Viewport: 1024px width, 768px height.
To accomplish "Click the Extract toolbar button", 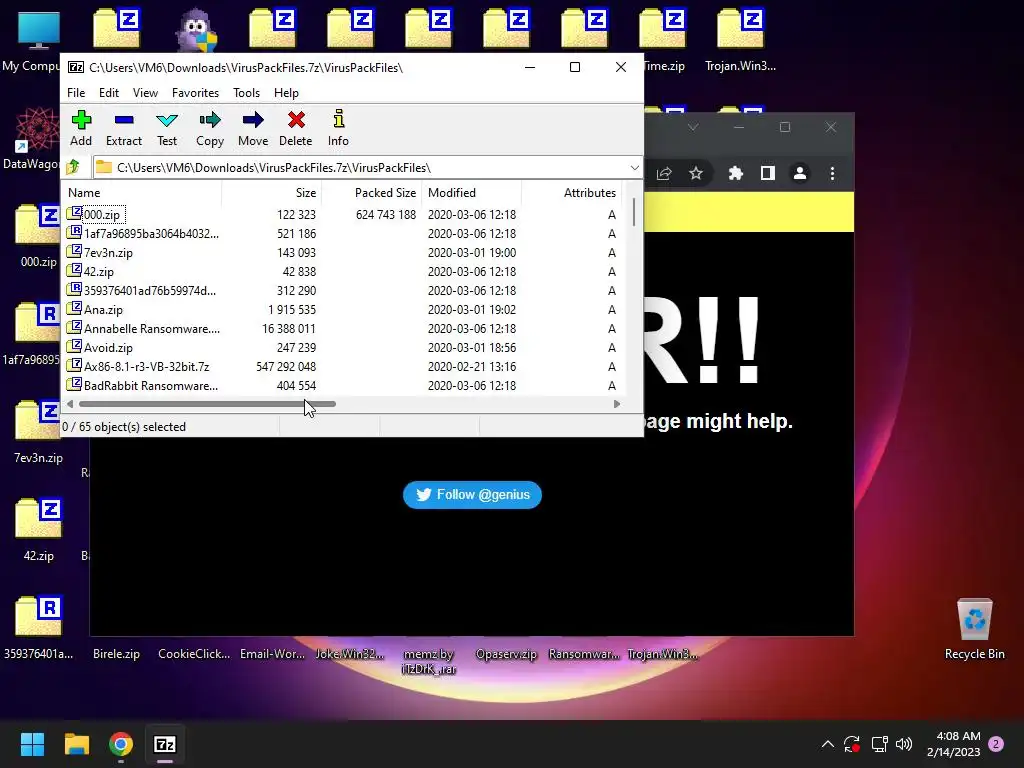I will (x=123, y=129).
